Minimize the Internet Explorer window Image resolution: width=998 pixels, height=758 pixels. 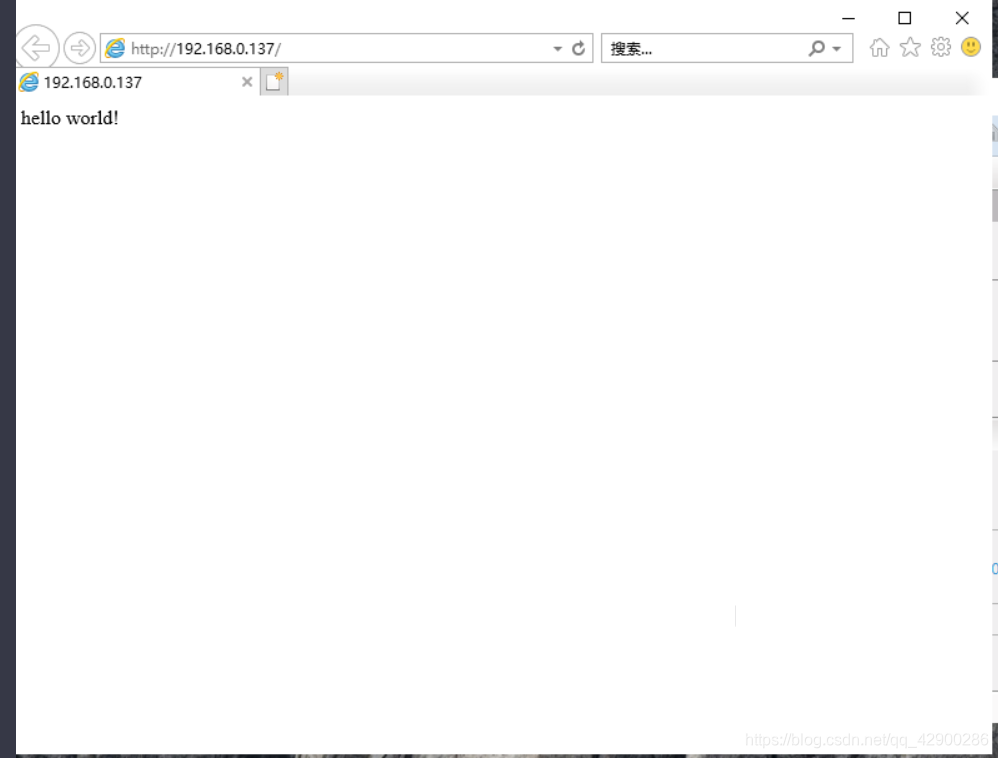click(x=848, y=18)
